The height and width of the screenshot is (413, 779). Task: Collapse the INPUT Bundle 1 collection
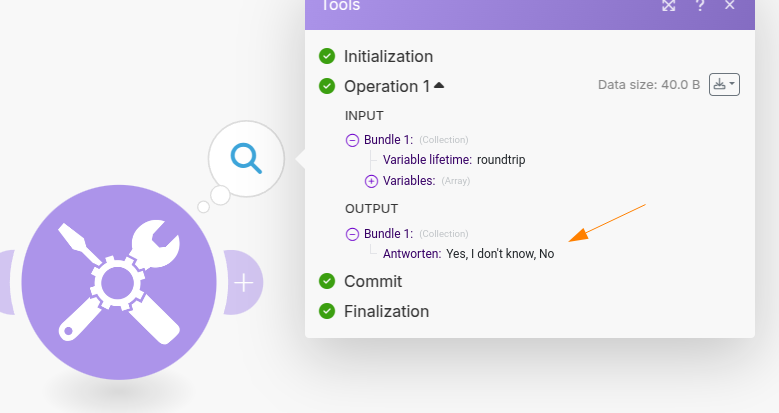[352, 140]
